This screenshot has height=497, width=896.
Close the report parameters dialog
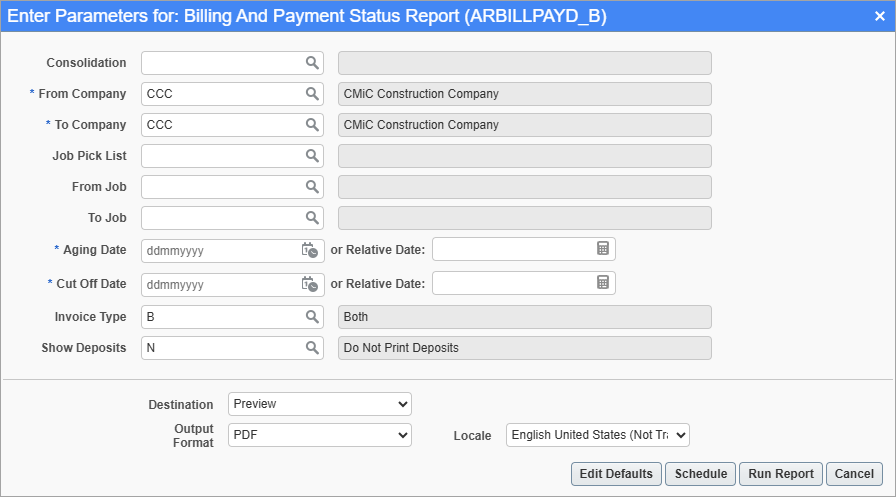880,16
